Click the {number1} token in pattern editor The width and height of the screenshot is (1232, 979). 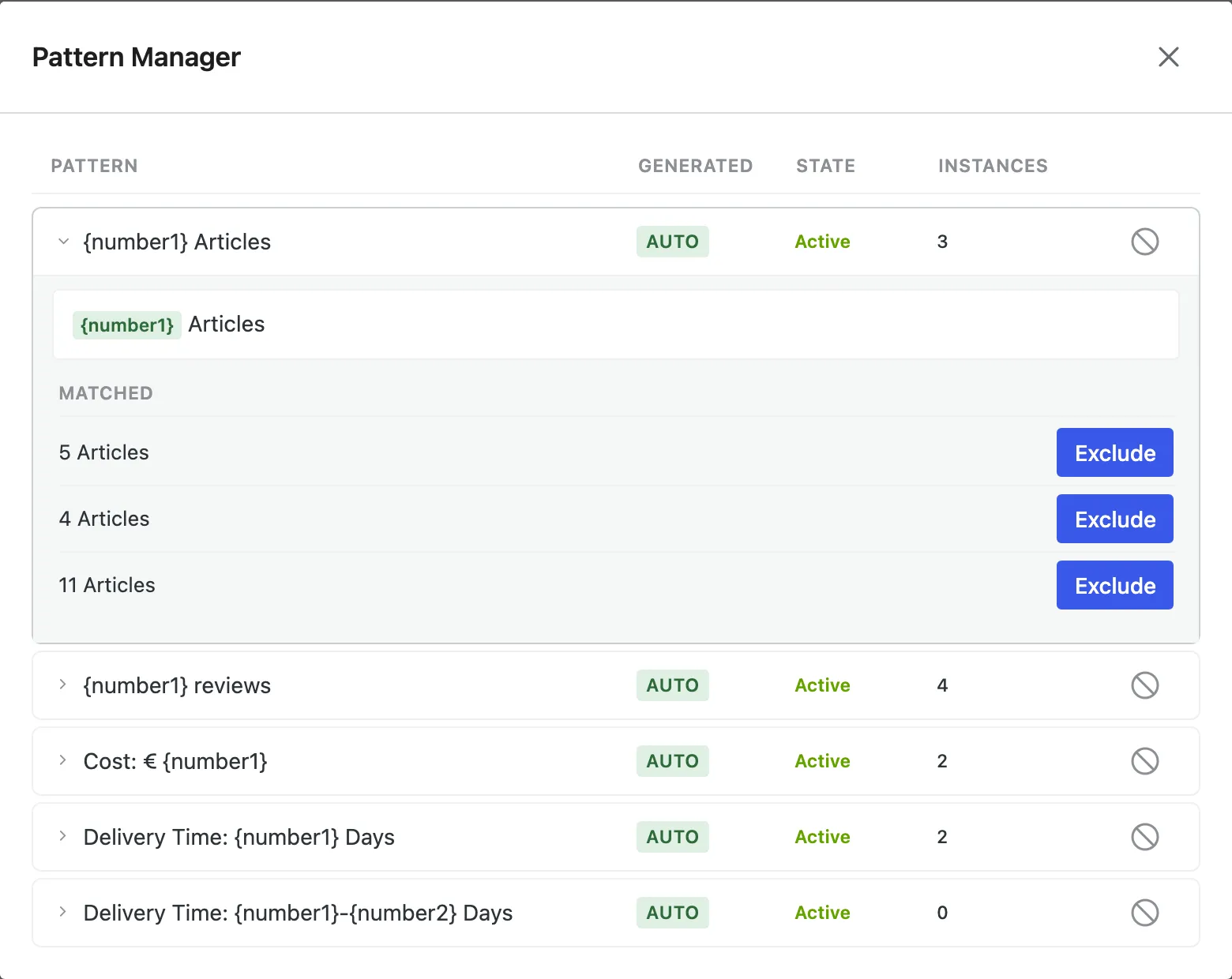[x=127, y=324]
